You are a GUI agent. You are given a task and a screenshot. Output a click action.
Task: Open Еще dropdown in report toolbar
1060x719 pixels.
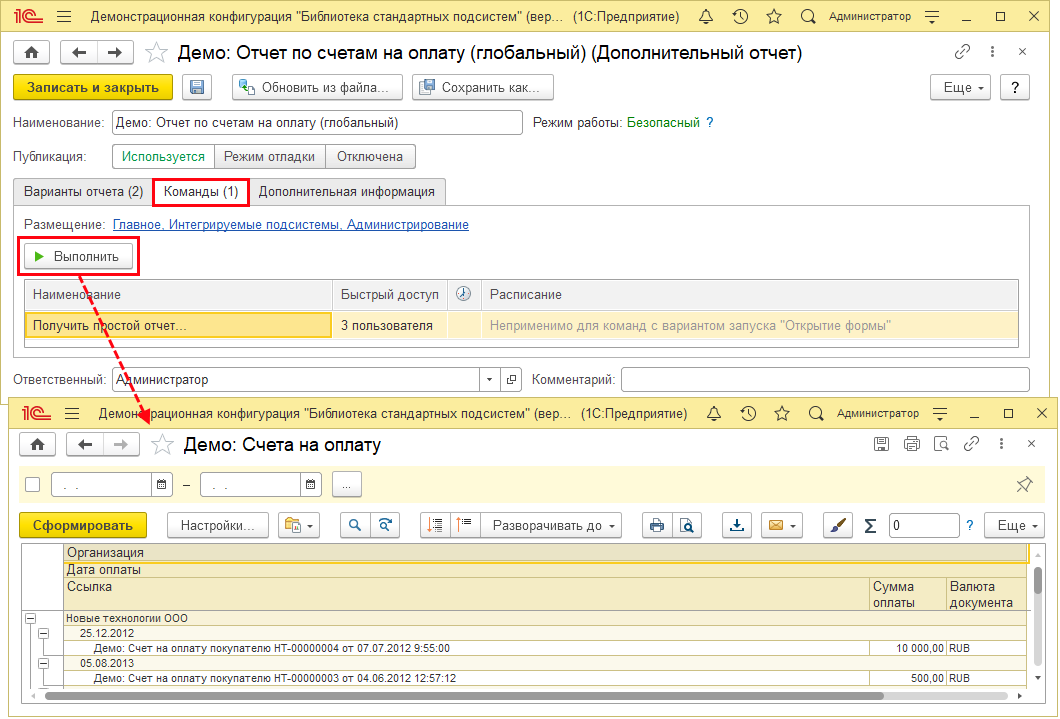point(1014,525)
